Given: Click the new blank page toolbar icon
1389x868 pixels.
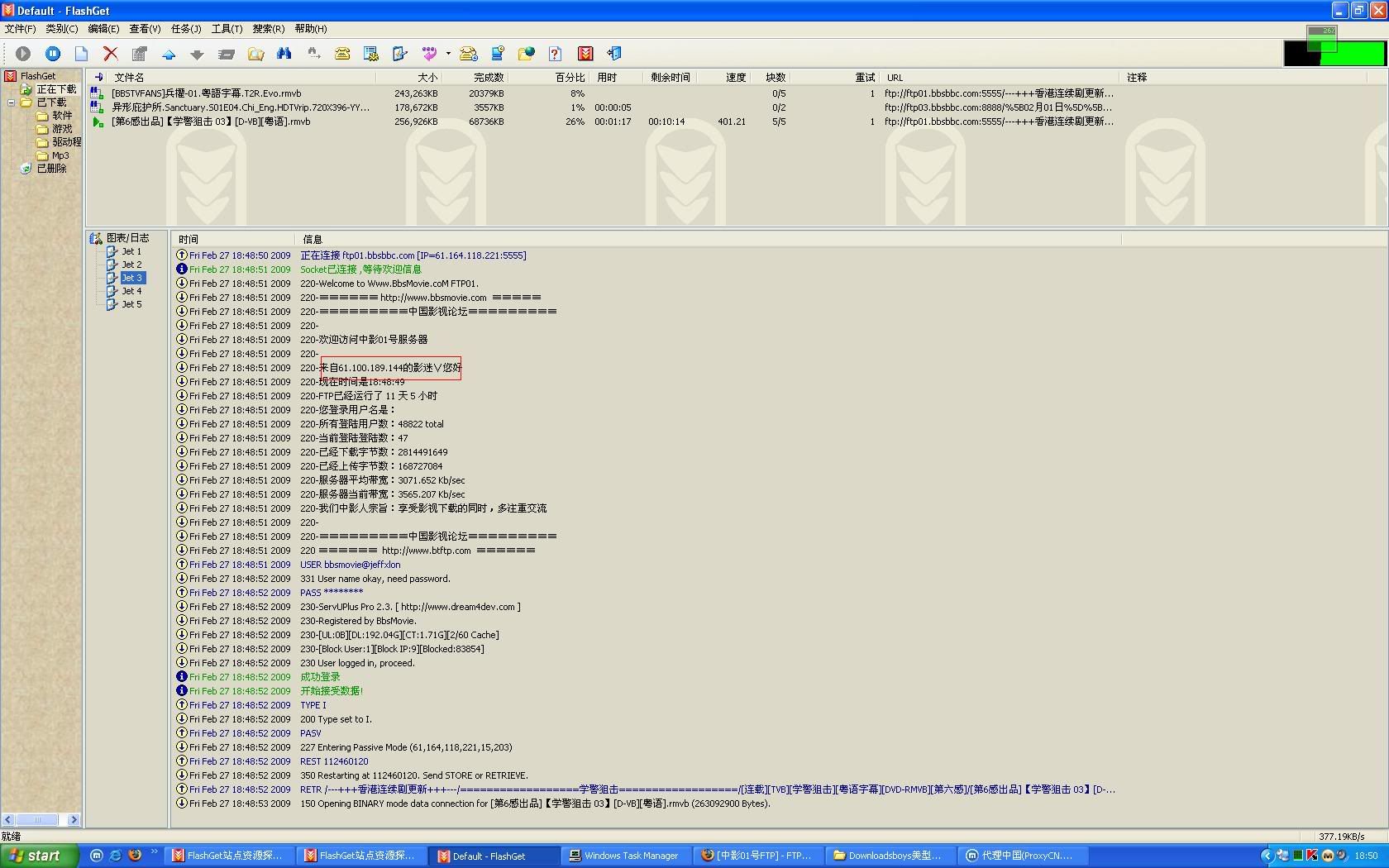Looking at the screenshot, I should click(81, 54).
